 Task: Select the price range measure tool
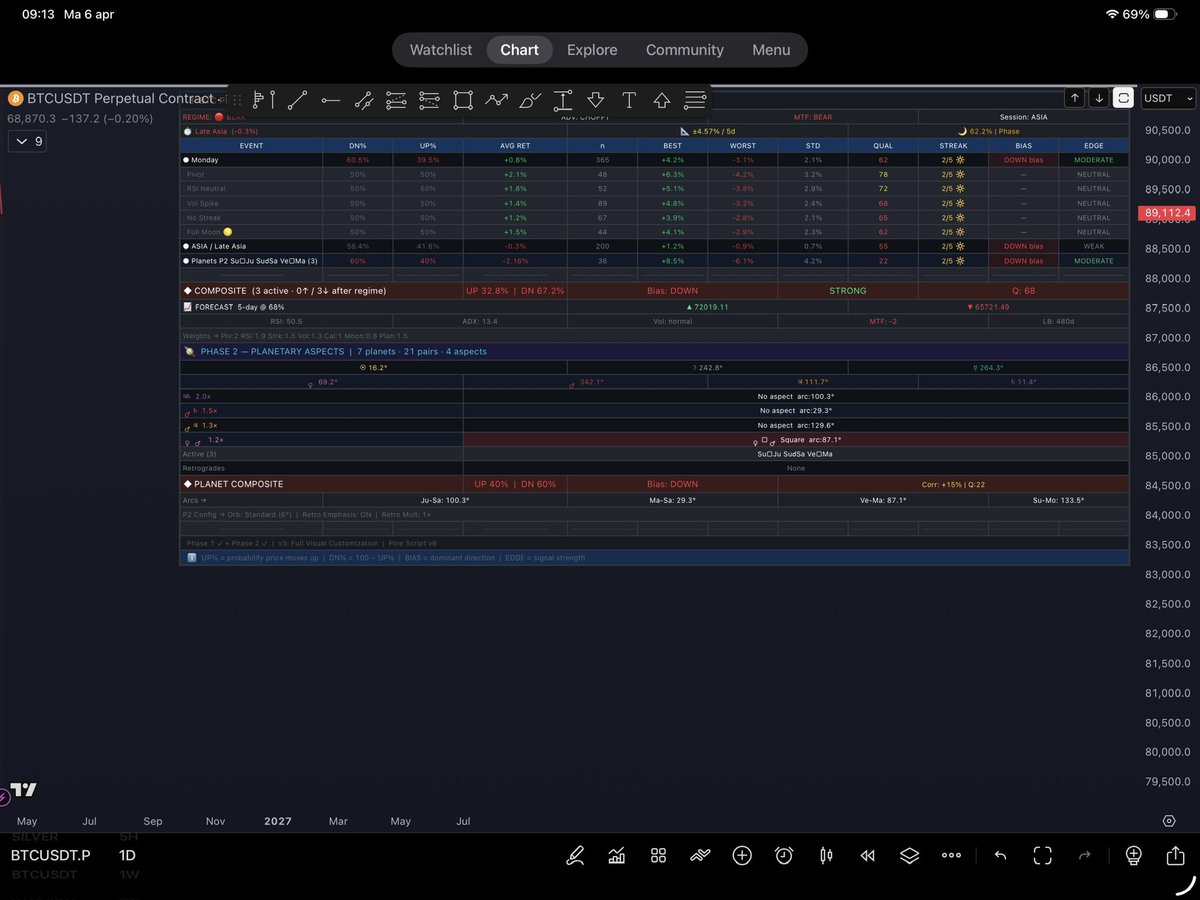coord(563,99)
